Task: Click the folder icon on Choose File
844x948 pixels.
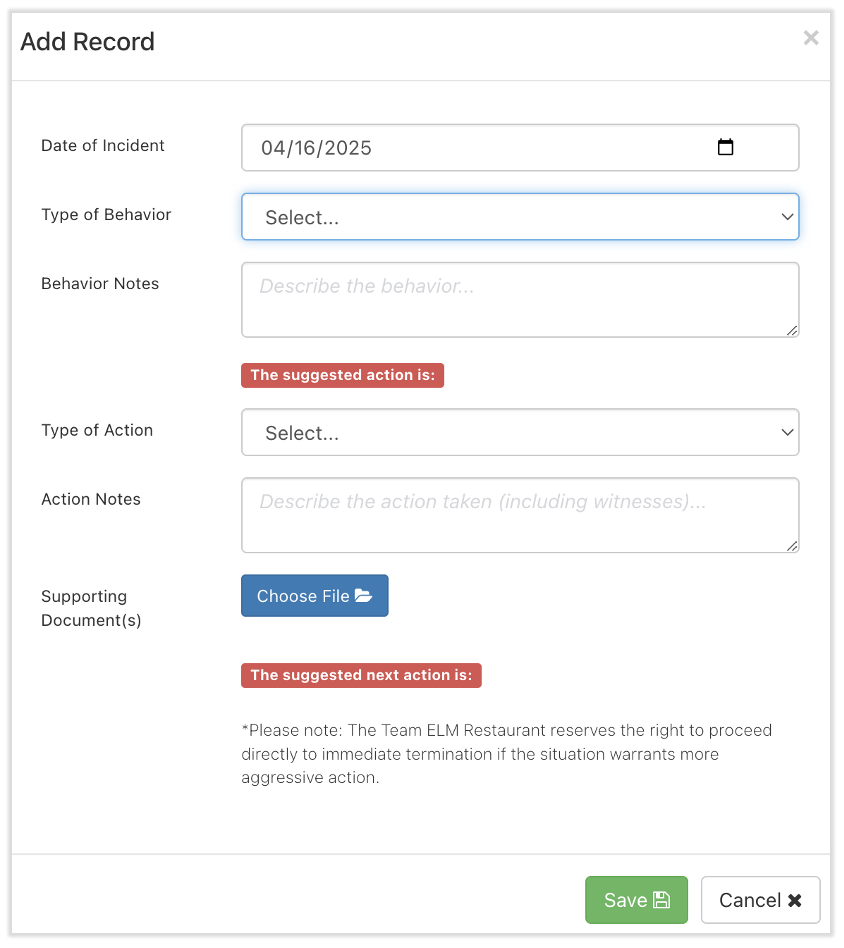Action: click(363, 596)
